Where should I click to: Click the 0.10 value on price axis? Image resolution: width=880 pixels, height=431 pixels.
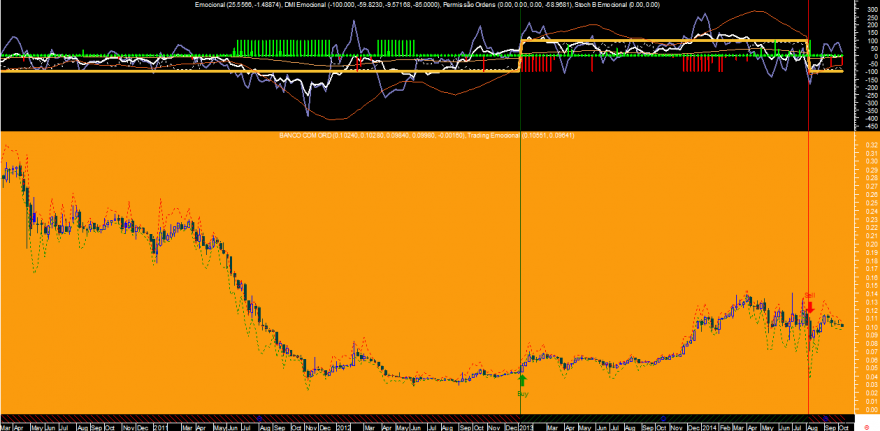pos(871,326)
